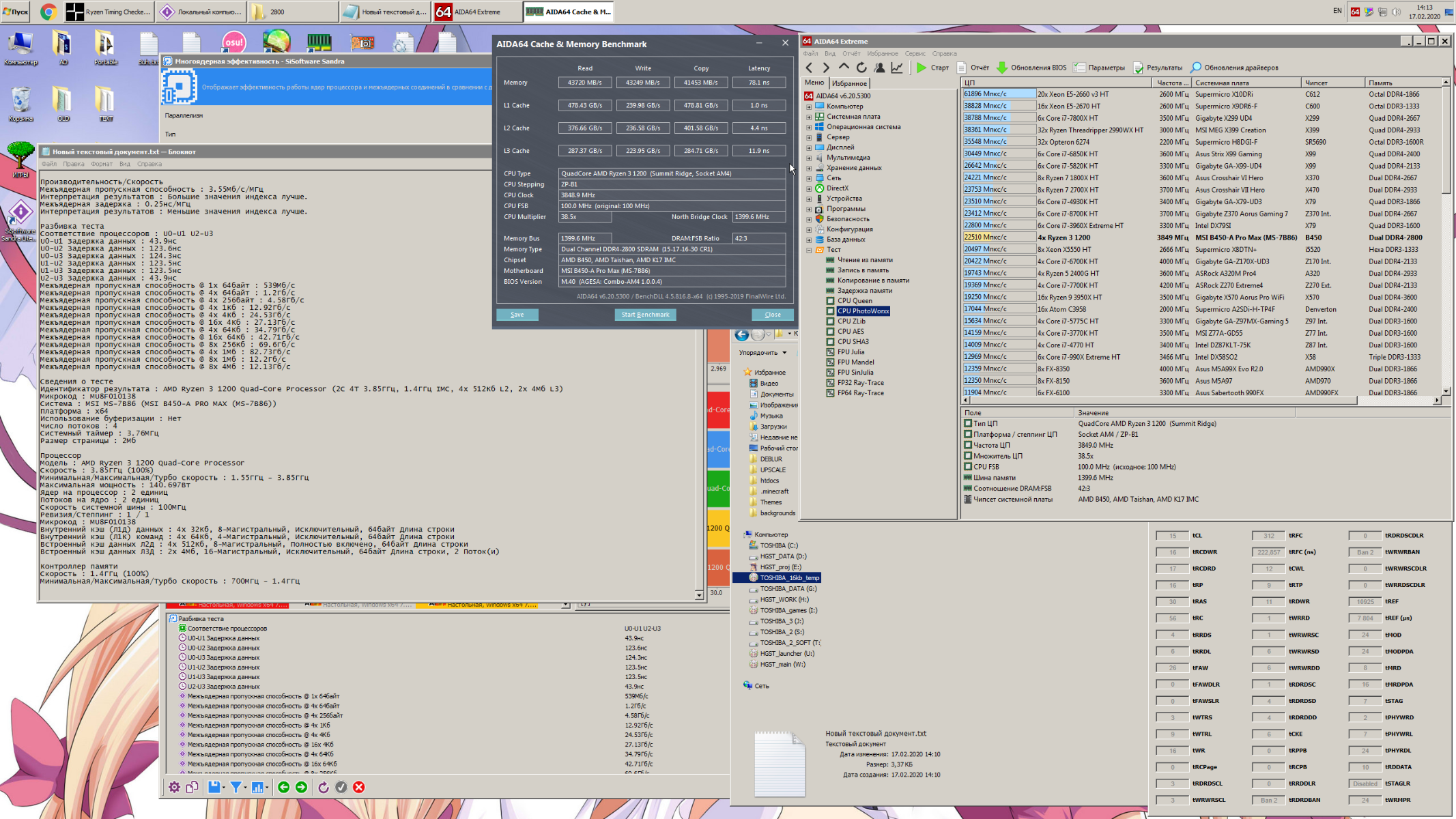Viewport: 1456px width, 819px height.
Task: Collapse the Тест tree node
Action: coord(809,250)
